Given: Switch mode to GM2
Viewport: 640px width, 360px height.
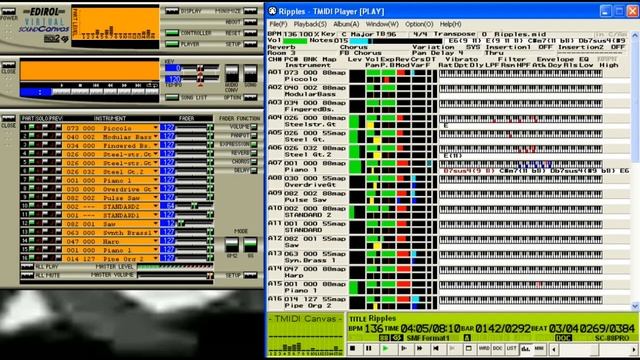Looking at the screenshot, I should click(x=231, y=245).
